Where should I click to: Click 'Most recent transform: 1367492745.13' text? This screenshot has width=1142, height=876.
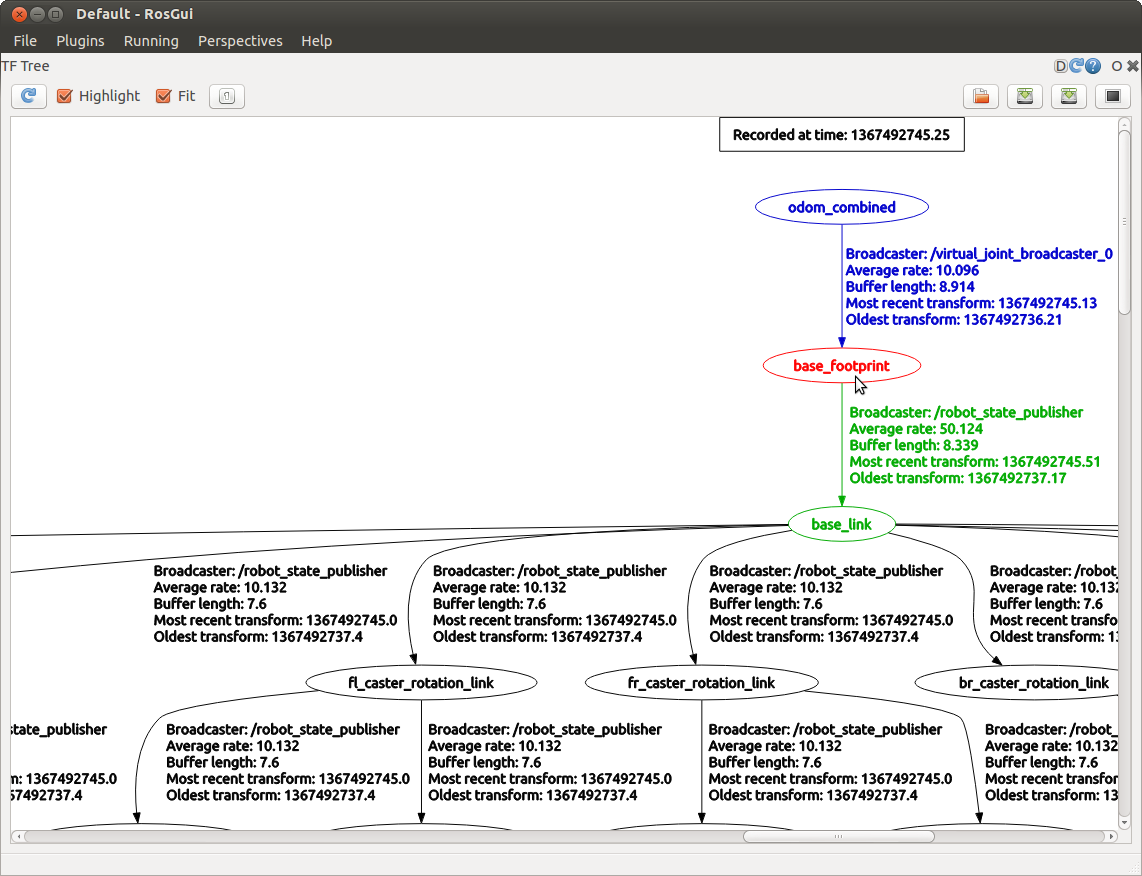point(971,303)
